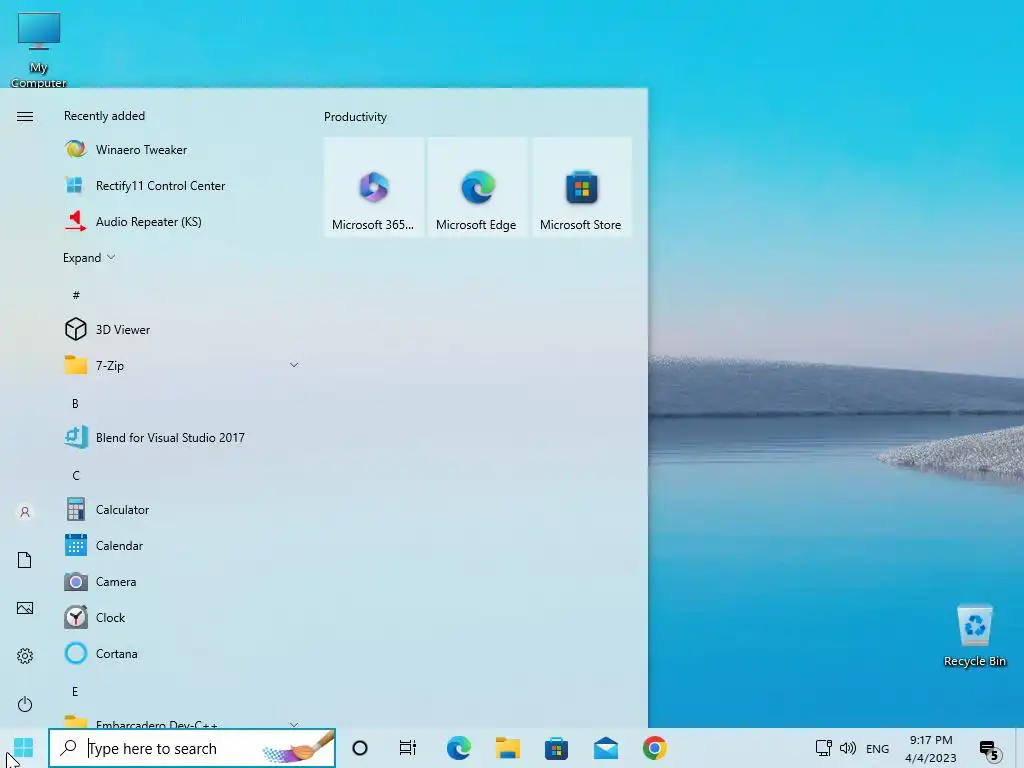The image size is (1024, 768).
Task: Expand the 7-Zip folder chevron
Action: coord(294,365)
